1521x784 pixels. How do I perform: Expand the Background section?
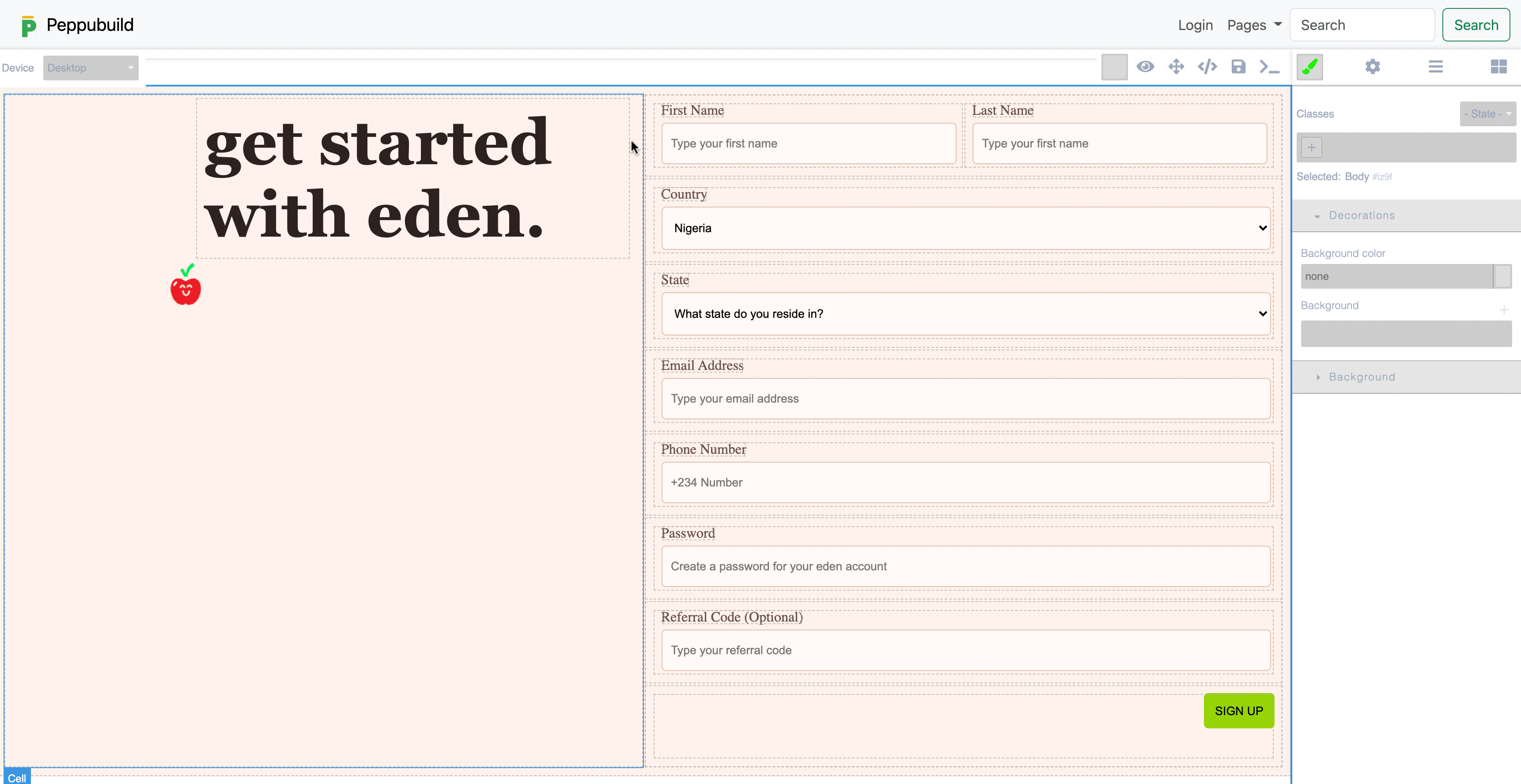[x=1406, y=377]
